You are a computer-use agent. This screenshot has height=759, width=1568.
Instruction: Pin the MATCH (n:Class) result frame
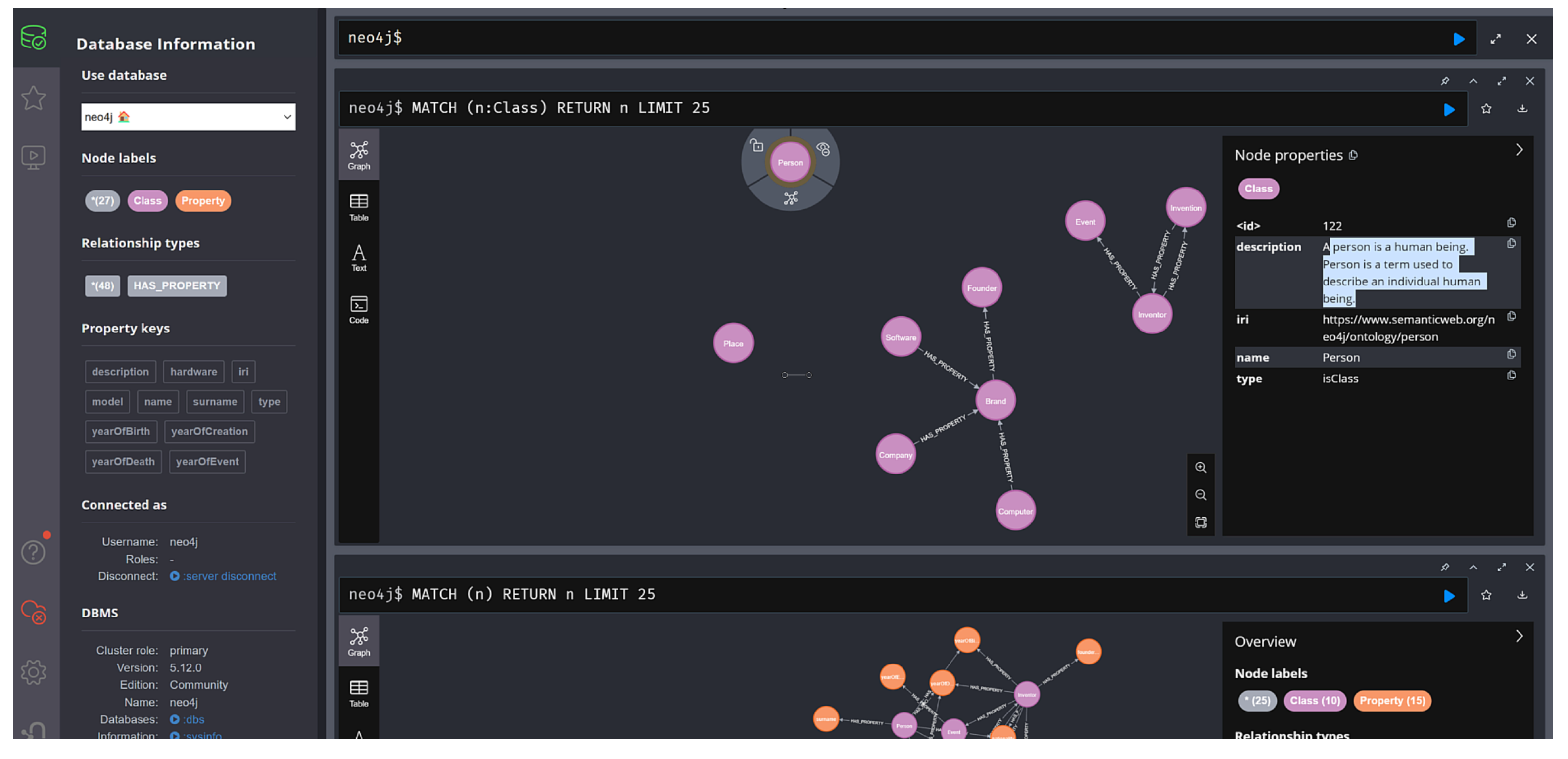(1444, 81)
